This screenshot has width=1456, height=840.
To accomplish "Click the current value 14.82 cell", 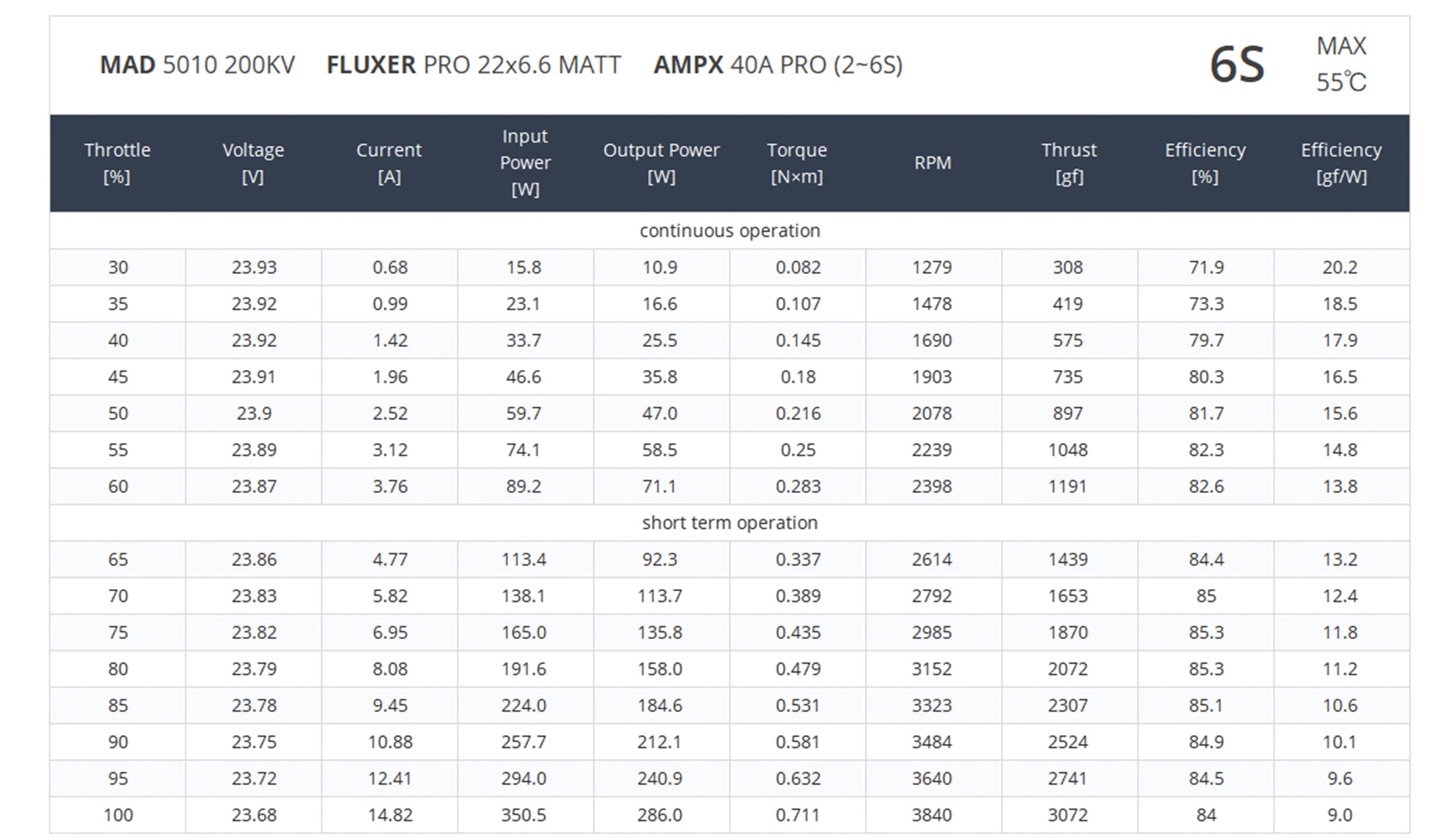I will pos(390,815).
